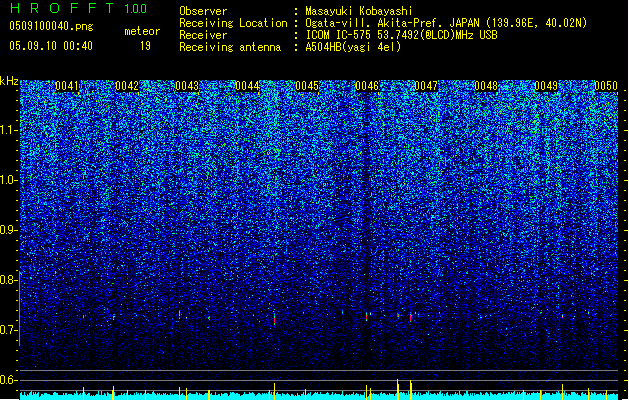The width and height of the screenshot is (629, 400).
Task: Click the 0048 time marker
Action: click(486, 86)
